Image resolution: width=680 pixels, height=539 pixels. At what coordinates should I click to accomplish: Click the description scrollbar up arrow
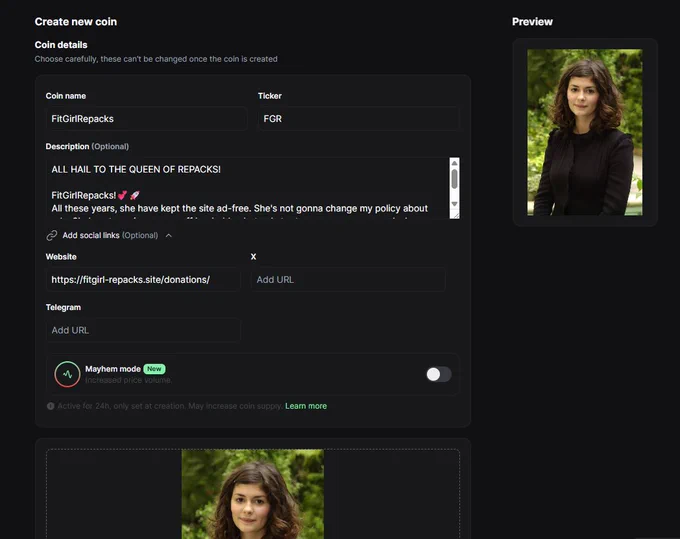[454, 163]
